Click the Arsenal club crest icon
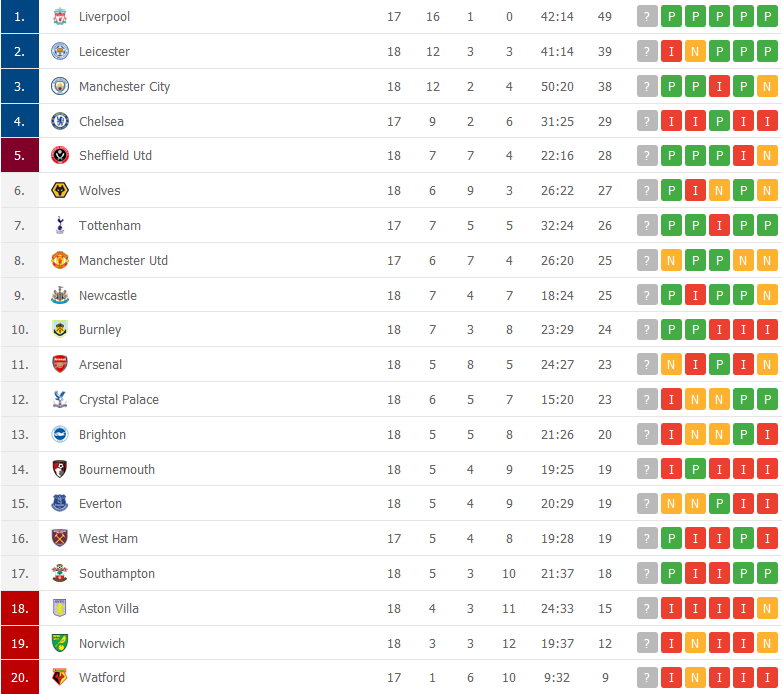Viewport: 782px width, 694px height. tap(60, 365)
